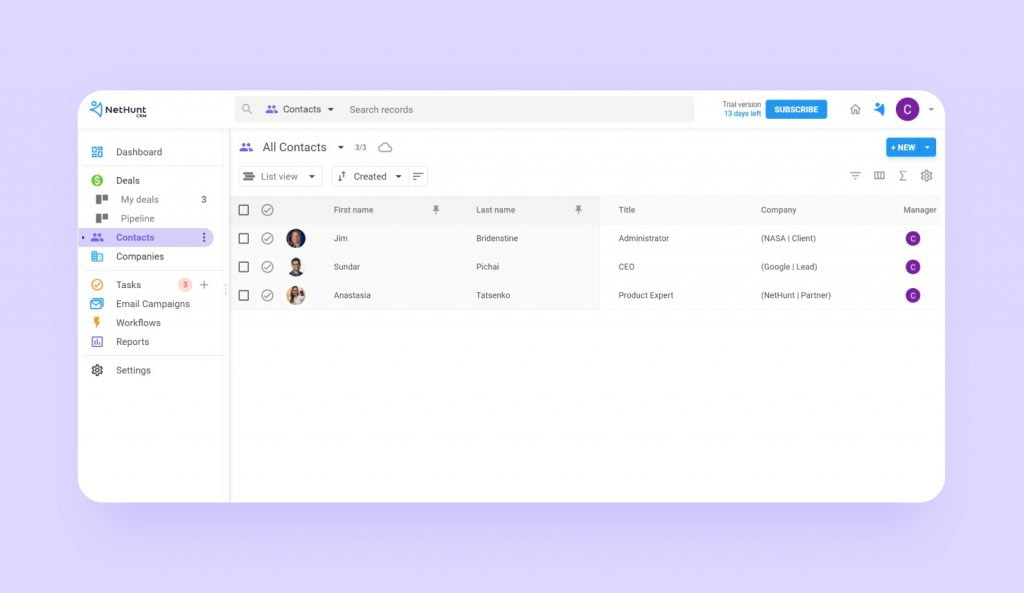Check the select-all checkbox in table header
The width and height of the screenshot is (1024, 593).
tap(243, 210)
